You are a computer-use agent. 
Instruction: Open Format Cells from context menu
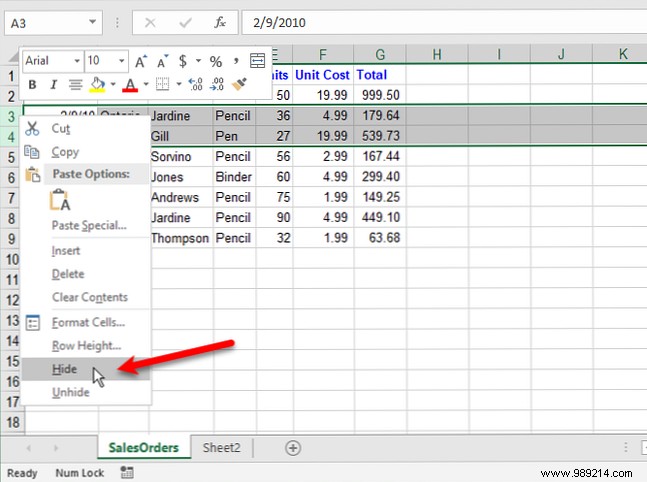click(x=86, y=322)
